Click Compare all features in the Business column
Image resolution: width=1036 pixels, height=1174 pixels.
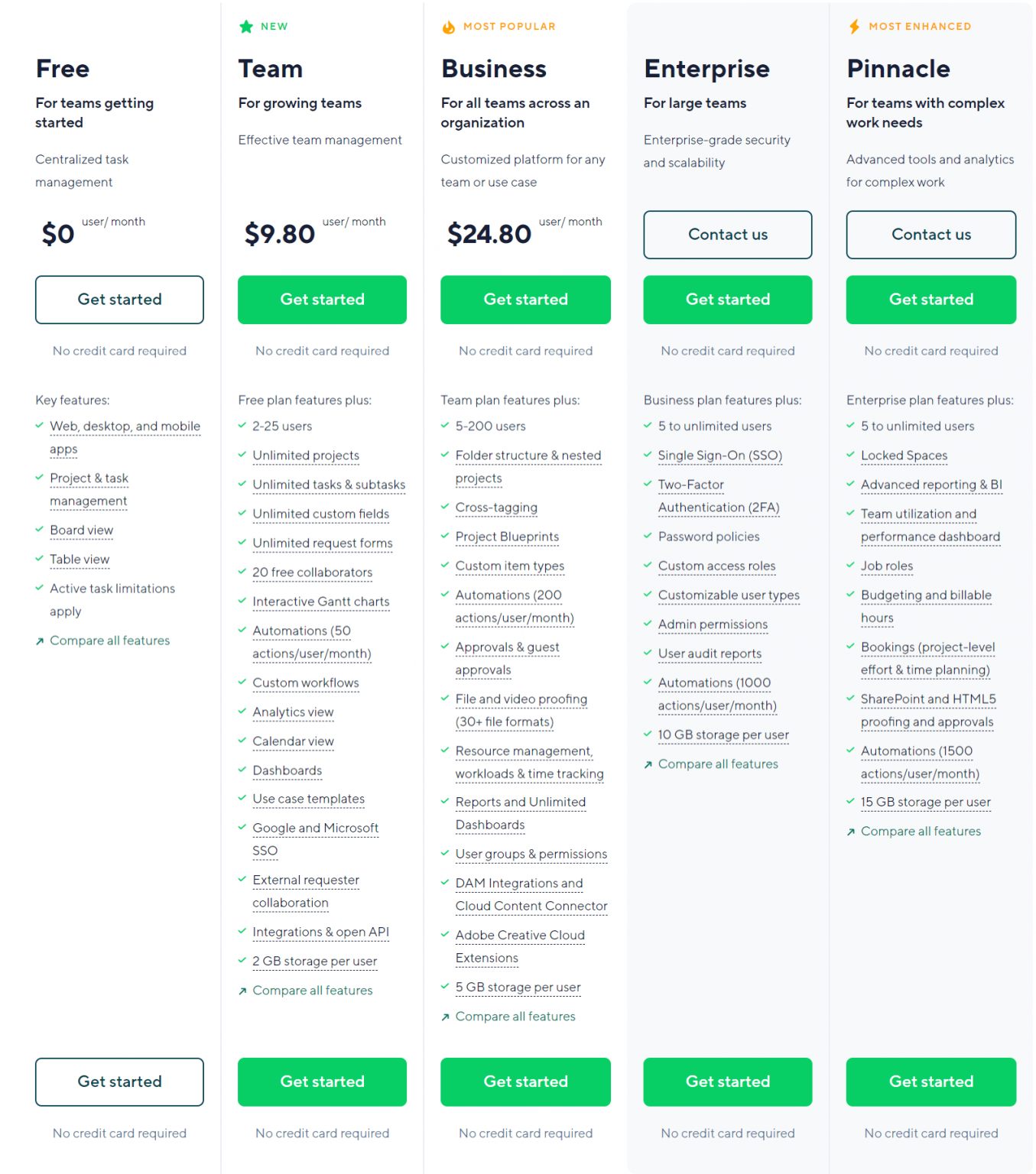[515, 1017]
